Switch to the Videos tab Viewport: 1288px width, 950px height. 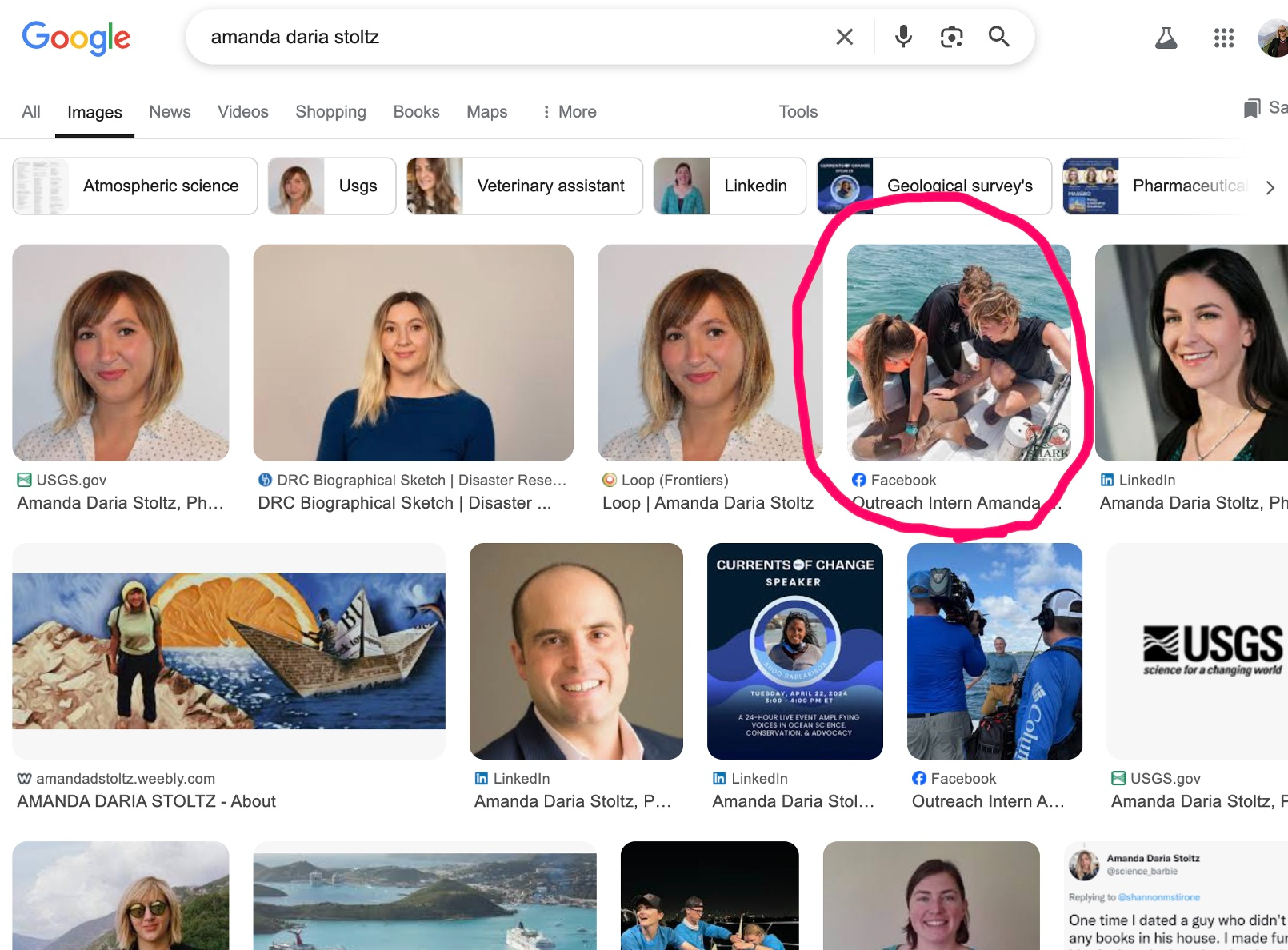(242, 112)
